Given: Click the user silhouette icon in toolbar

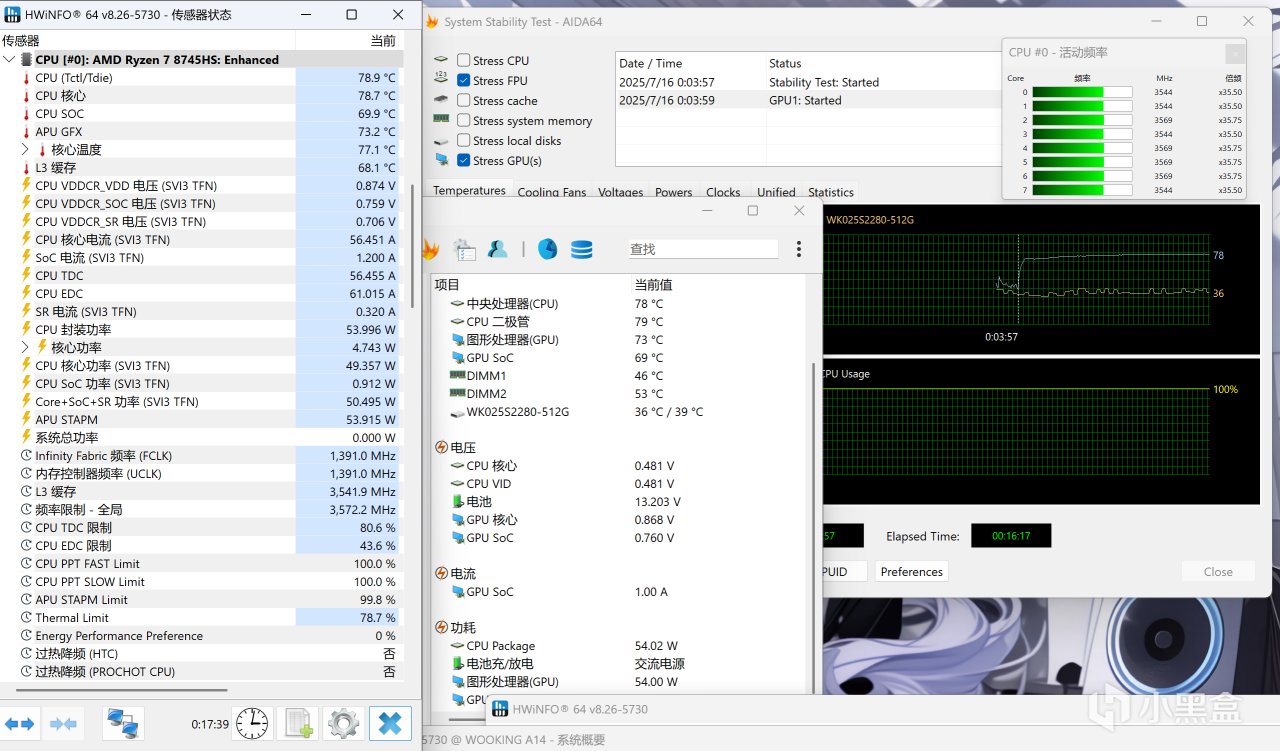Looking at the screenshot, I should coord(497,249).
